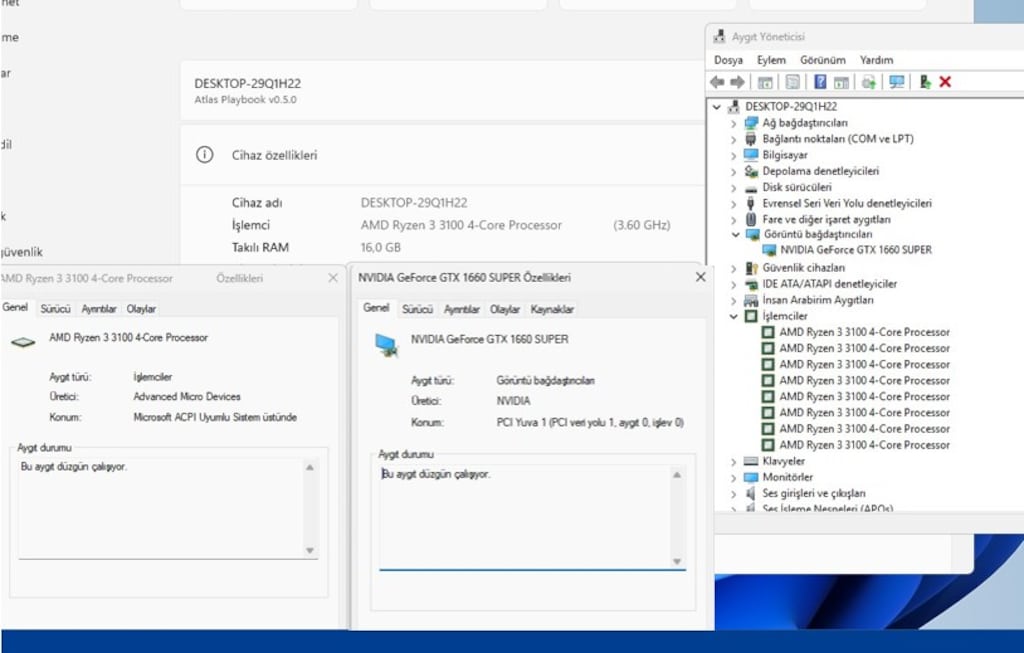Open Ayrıntılar tab in NVIDIA properties
Viewport: 1024px width, 653px height.
tap(462, 309)
